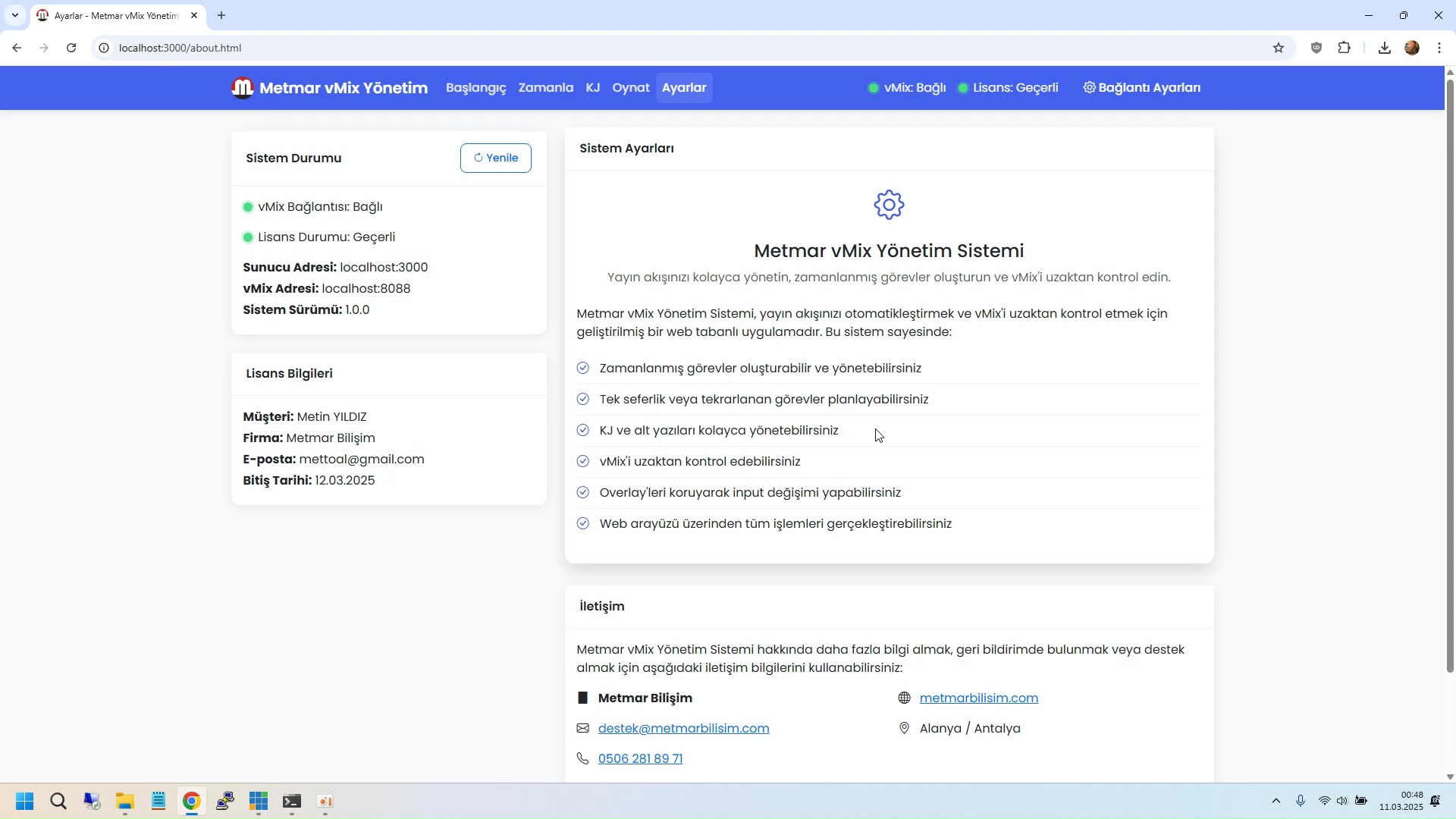1456x819 pixels.
Task: Click the globe icon next to metmarbilisim.com
Action: coord(904,698)
